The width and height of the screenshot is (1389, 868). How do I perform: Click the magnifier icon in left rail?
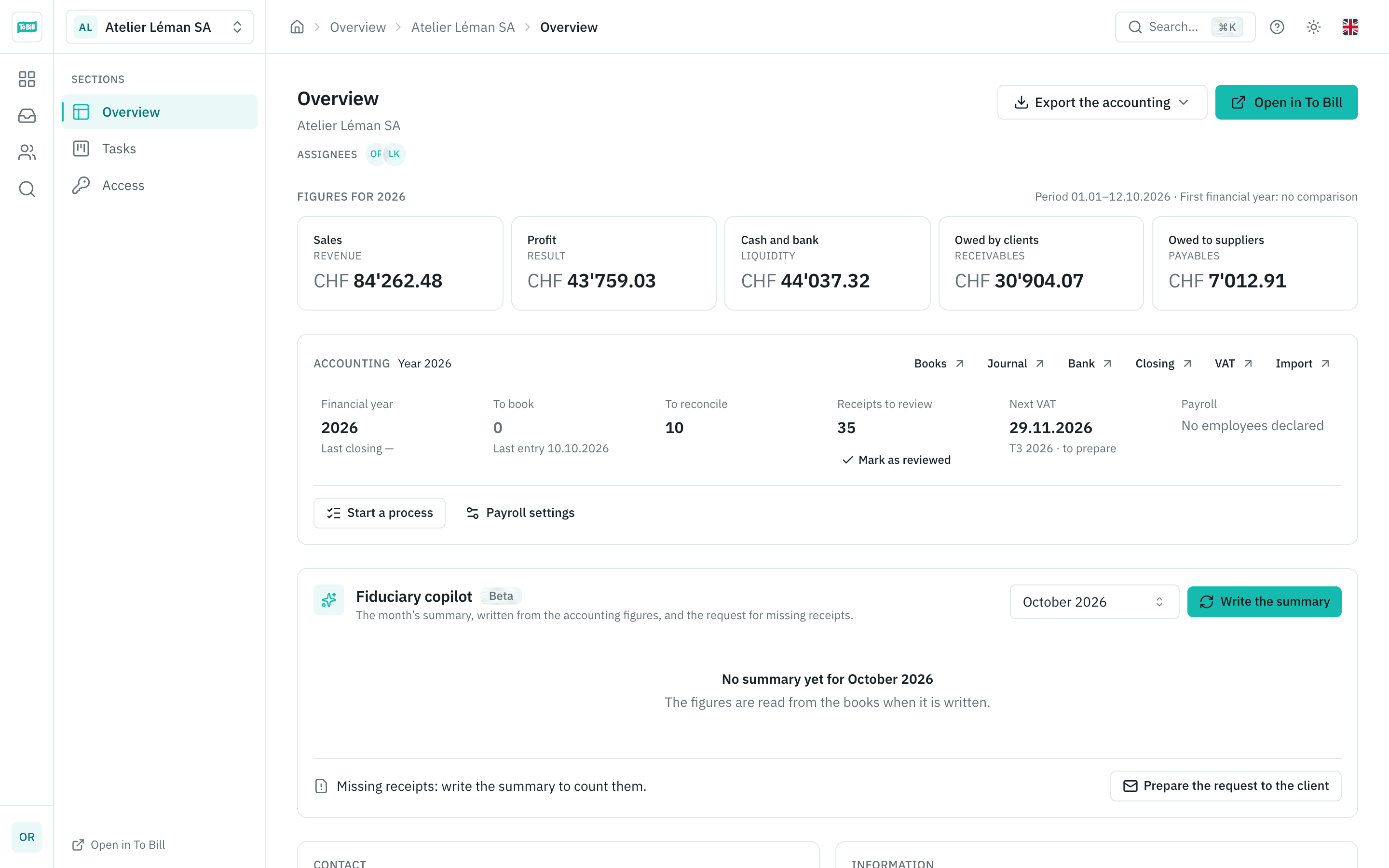coord(27,189)
